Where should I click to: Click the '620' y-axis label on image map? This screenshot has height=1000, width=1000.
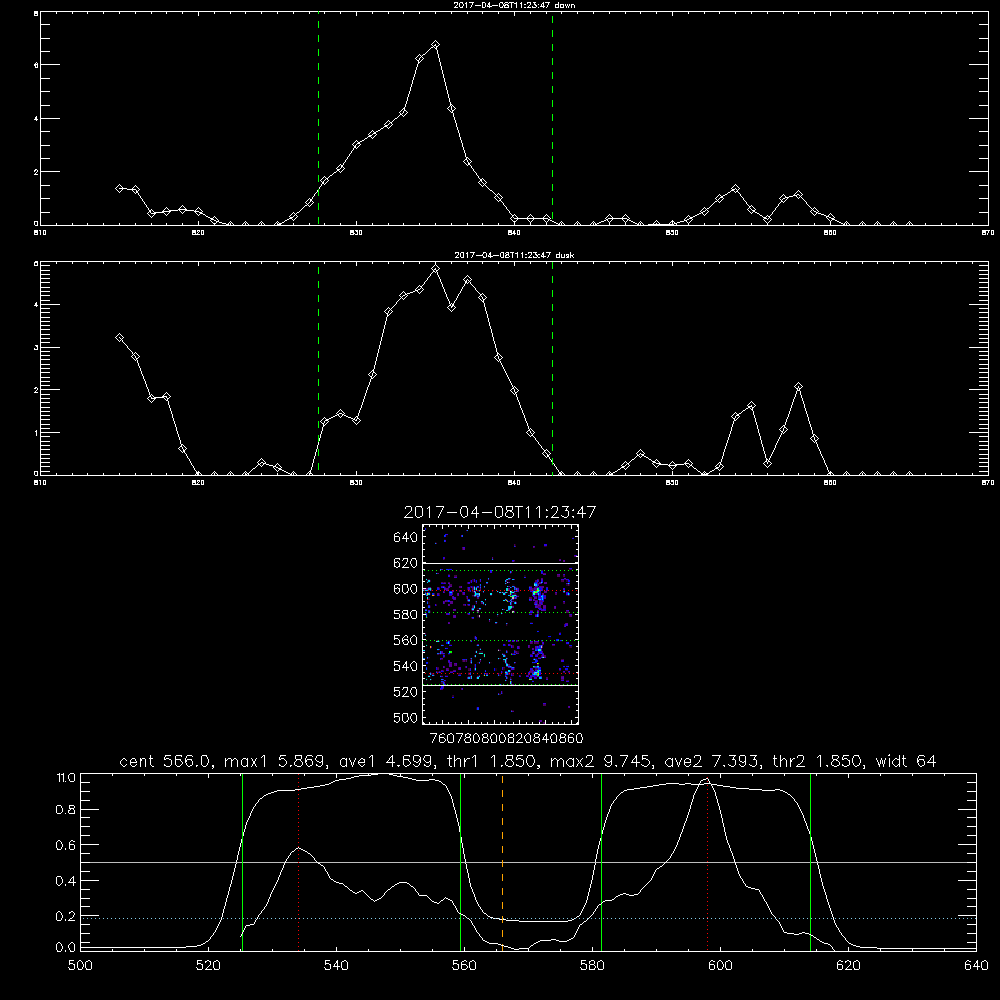(406, 563)
